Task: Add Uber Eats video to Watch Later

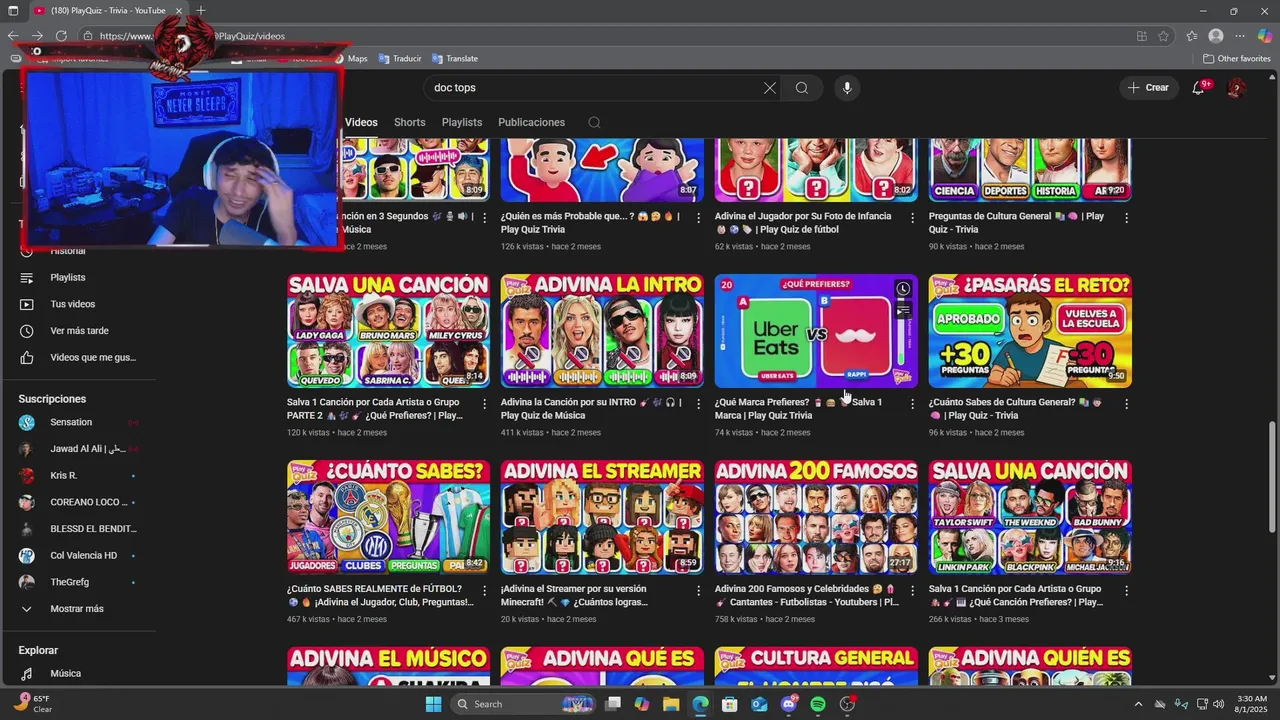Action: 903,289
